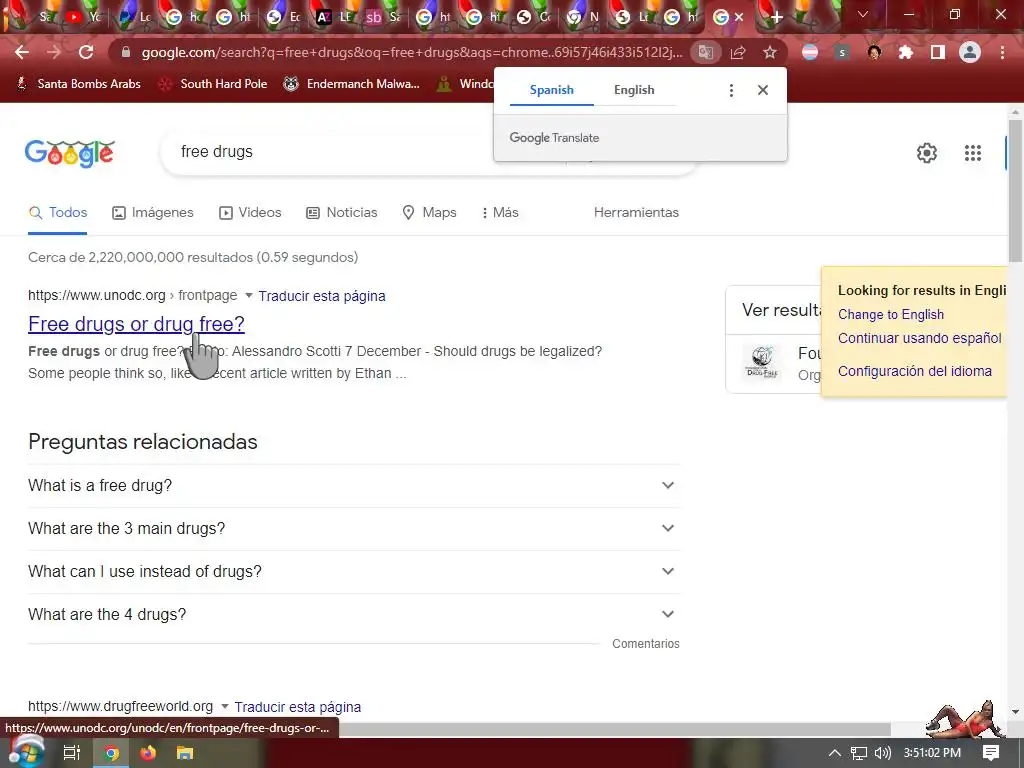The height and width of the screenshot is (768, 1024).
Task: Open the Endermanch Malwa... bookmark
Action: pos(351,84)
